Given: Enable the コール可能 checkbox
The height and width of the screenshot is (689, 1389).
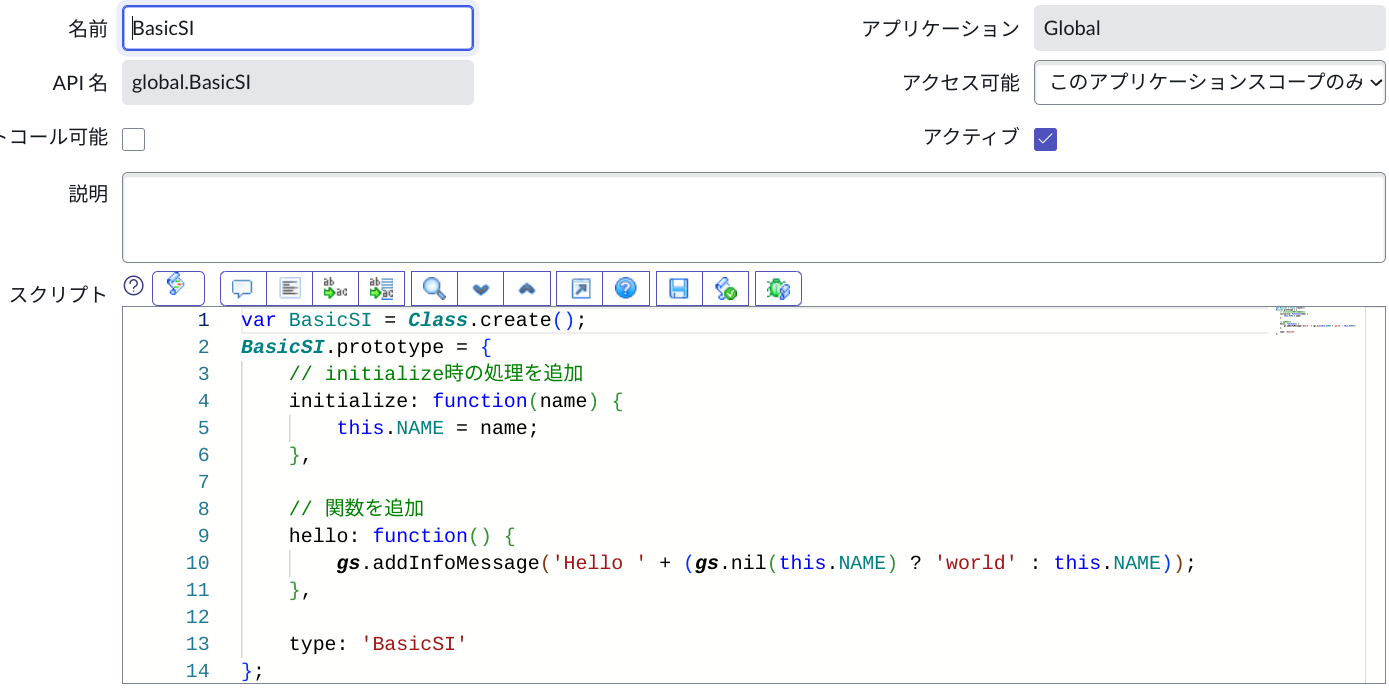Looking at the screenshot, I should click(x=133, y=139).
